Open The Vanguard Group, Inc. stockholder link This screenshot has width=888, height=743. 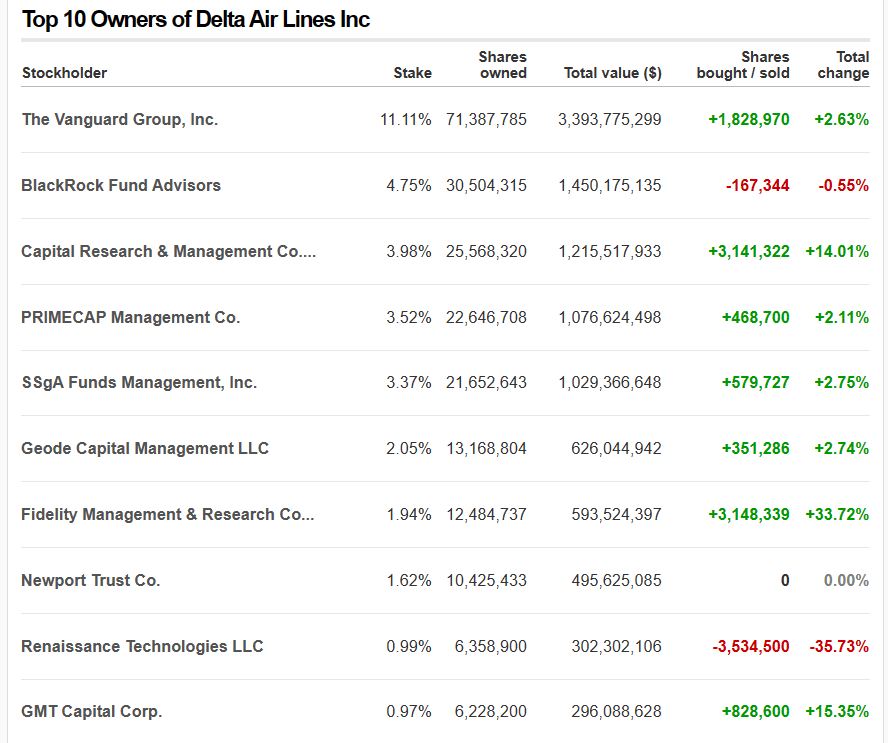coord(120,119)
